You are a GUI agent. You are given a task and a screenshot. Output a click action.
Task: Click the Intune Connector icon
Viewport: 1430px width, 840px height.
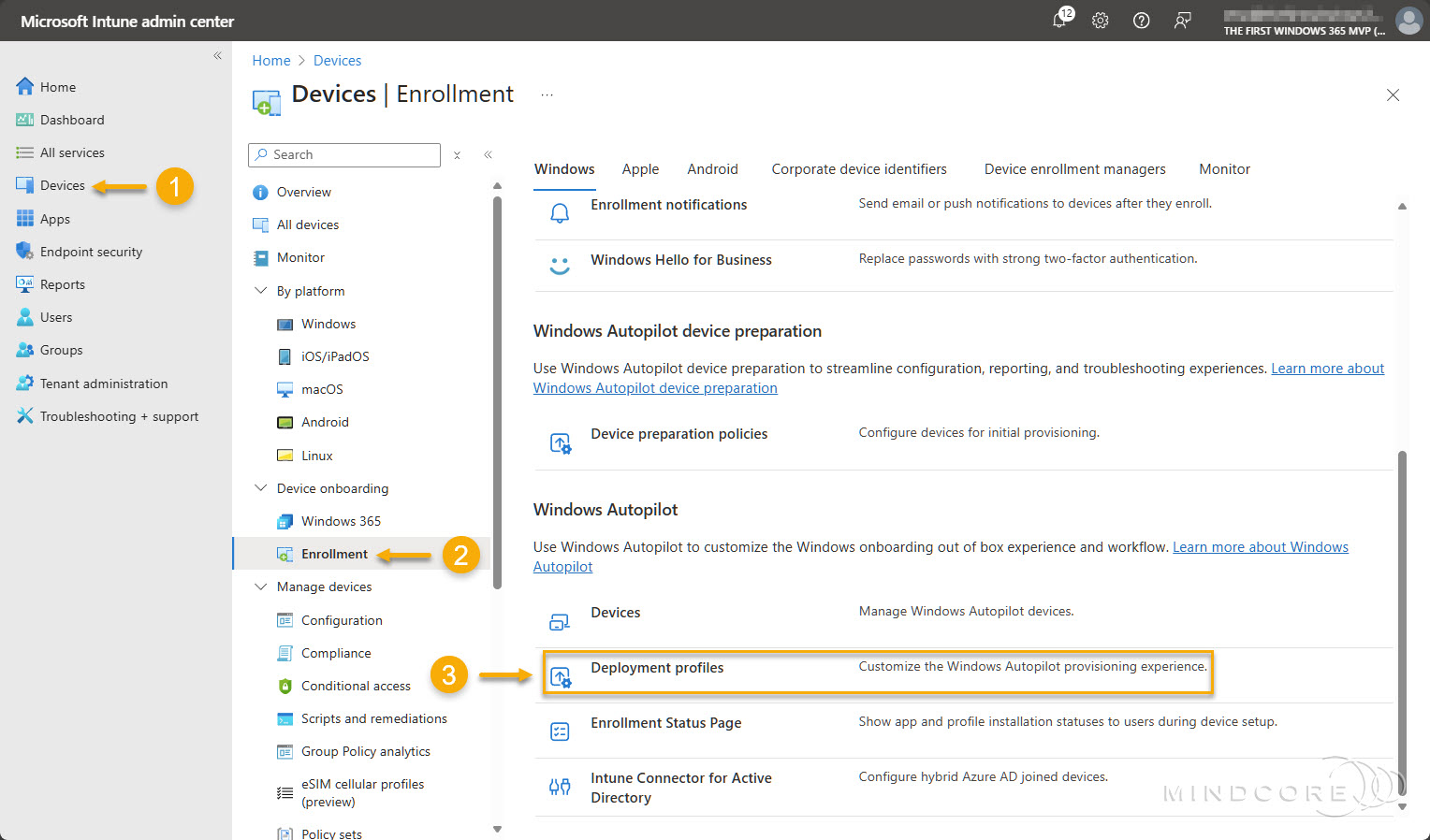pyautogui.click(x=560, y=787)
